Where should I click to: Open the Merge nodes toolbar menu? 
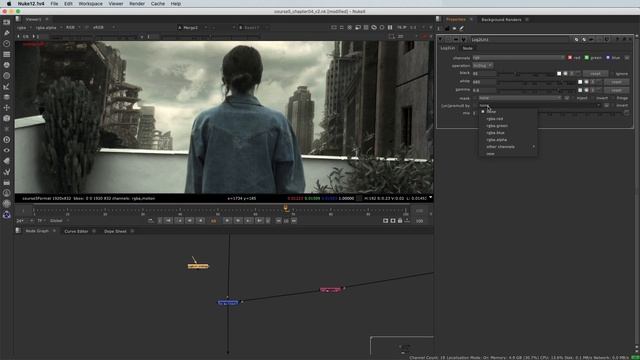[x=7, y=97]
